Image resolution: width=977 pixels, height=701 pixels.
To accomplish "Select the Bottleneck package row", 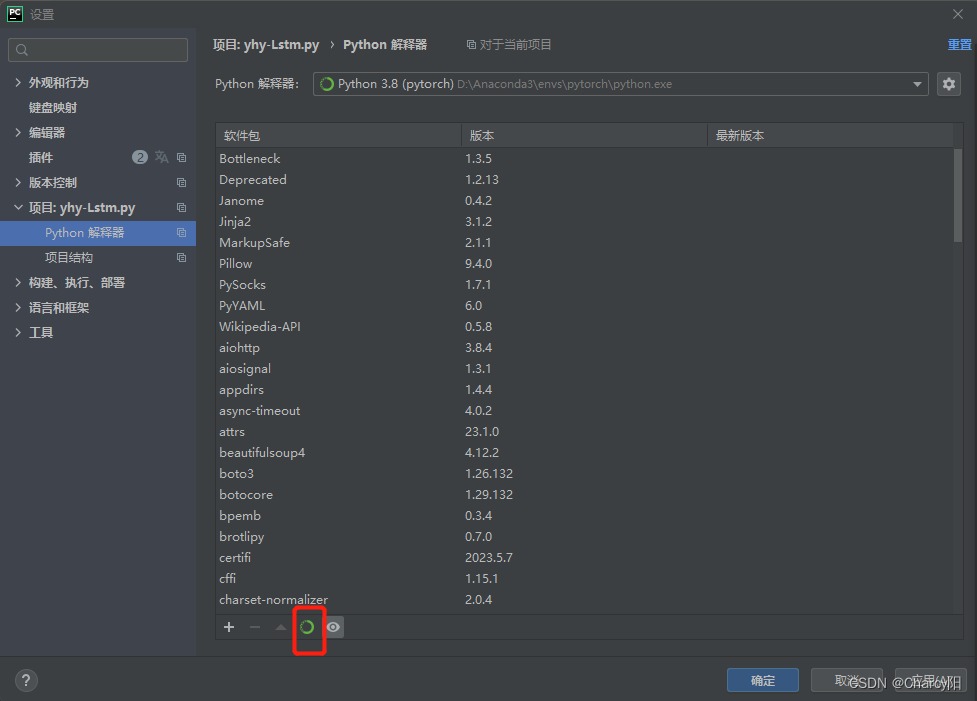I will (x=584, y=159).
